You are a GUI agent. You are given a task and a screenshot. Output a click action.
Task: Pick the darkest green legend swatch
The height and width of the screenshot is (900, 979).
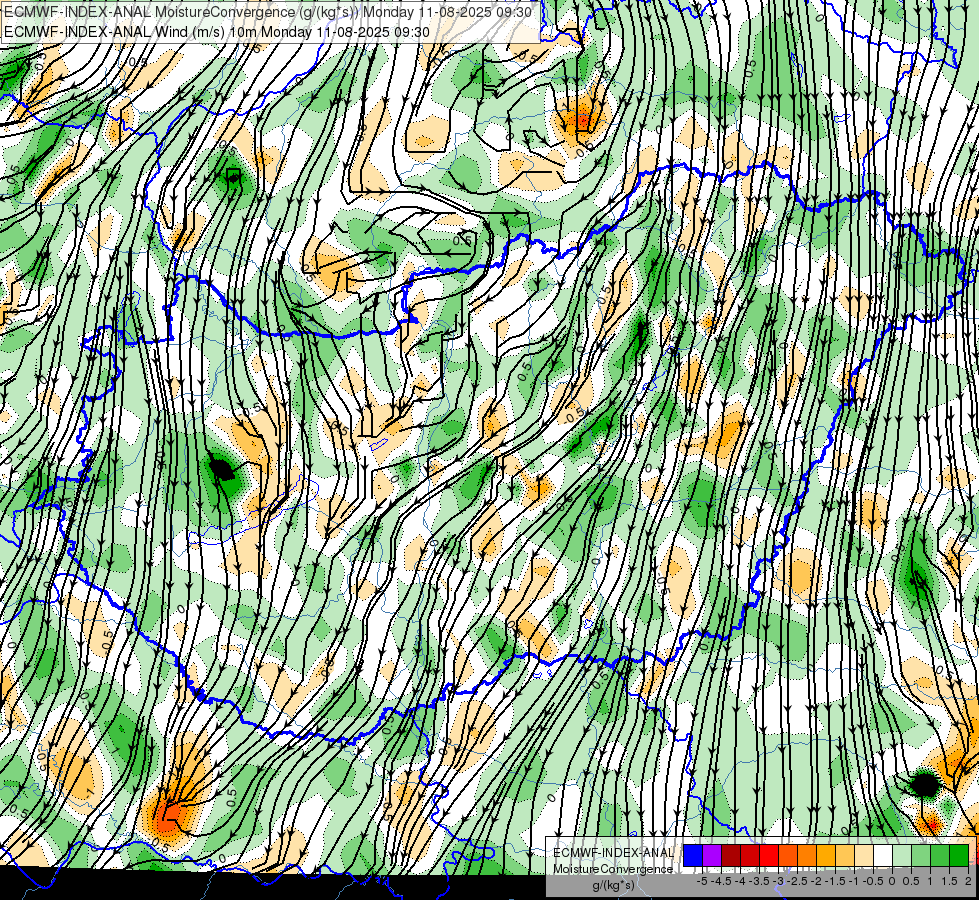(x=959, y=856)
